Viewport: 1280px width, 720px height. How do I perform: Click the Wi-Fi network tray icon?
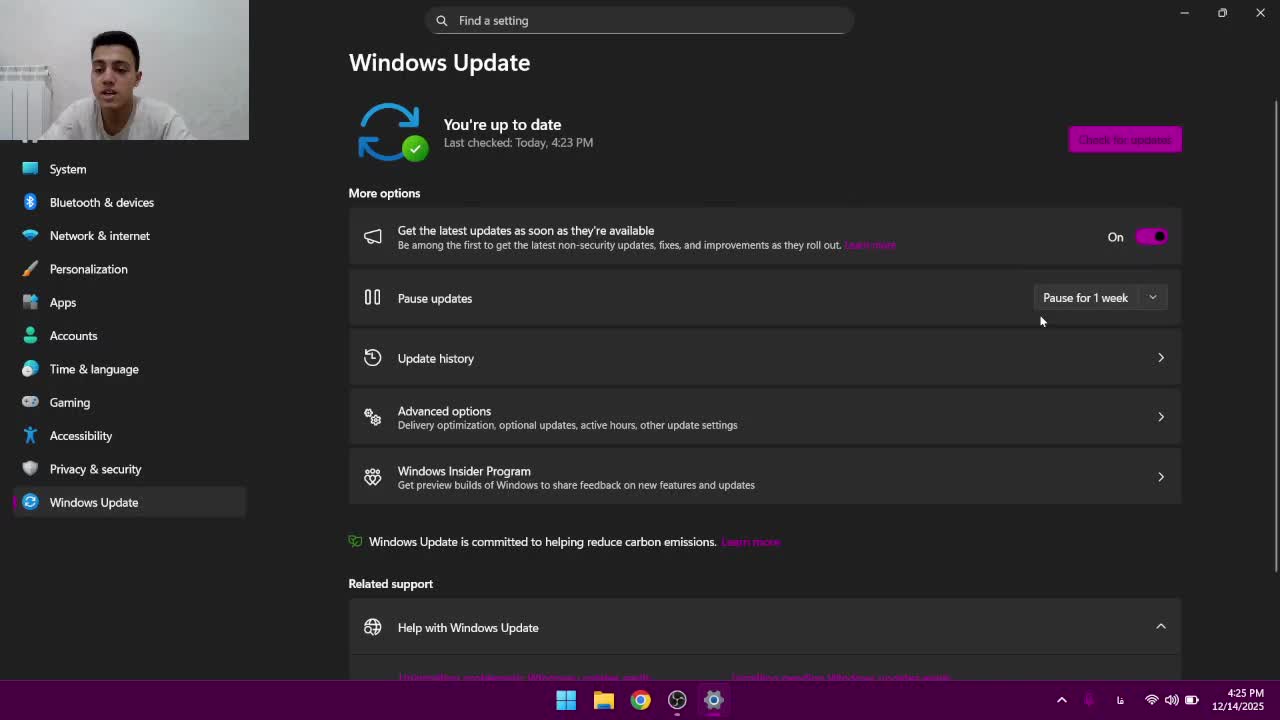1152,700
